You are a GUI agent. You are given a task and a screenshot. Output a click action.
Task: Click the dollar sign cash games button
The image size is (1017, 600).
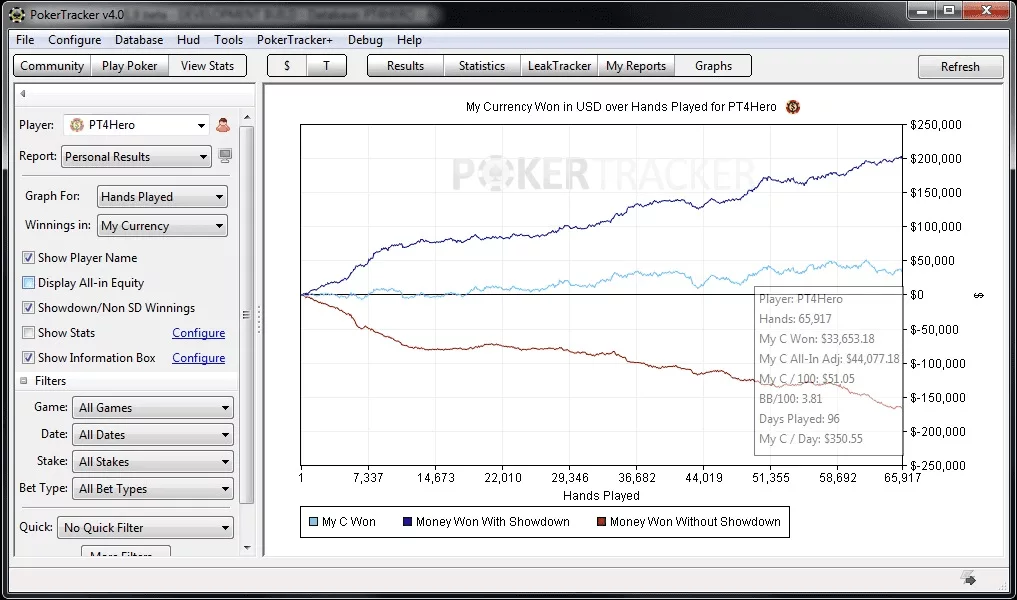287,66
